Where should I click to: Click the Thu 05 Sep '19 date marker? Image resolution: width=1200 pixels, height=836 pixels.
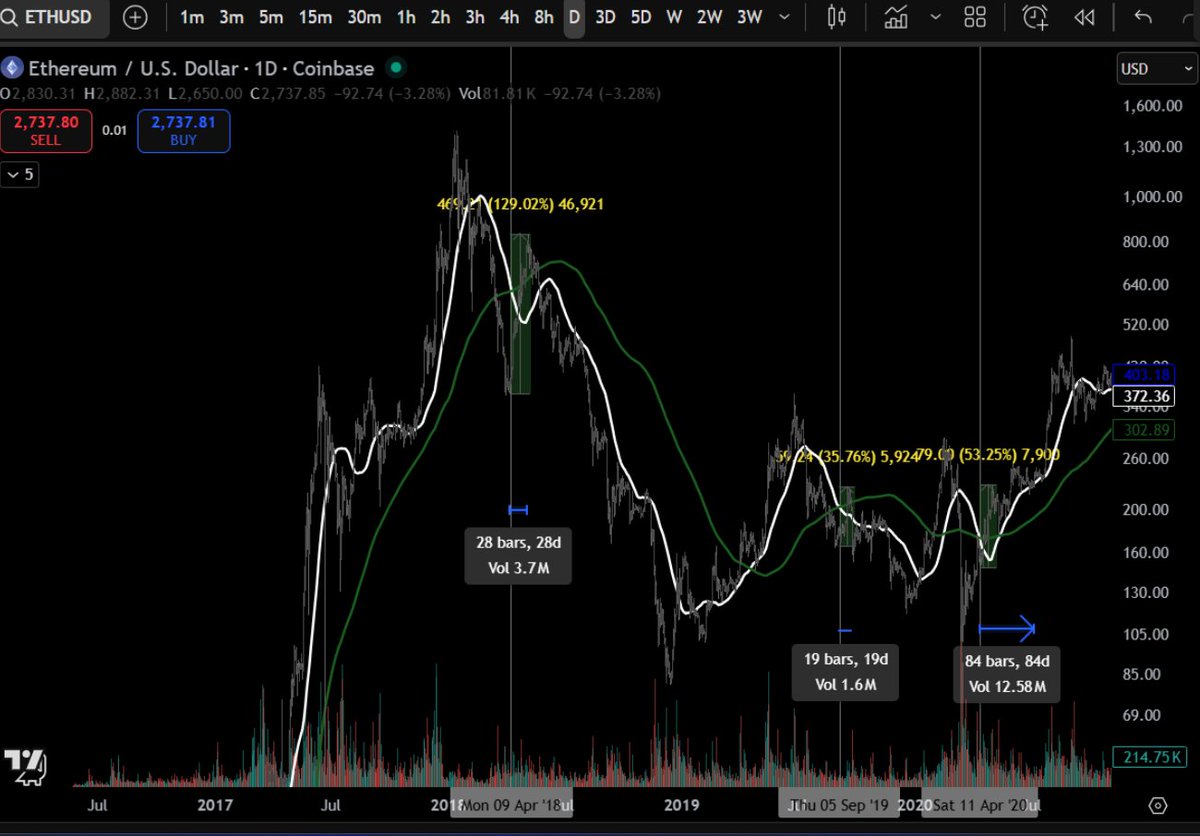click(x=838, y=805)
